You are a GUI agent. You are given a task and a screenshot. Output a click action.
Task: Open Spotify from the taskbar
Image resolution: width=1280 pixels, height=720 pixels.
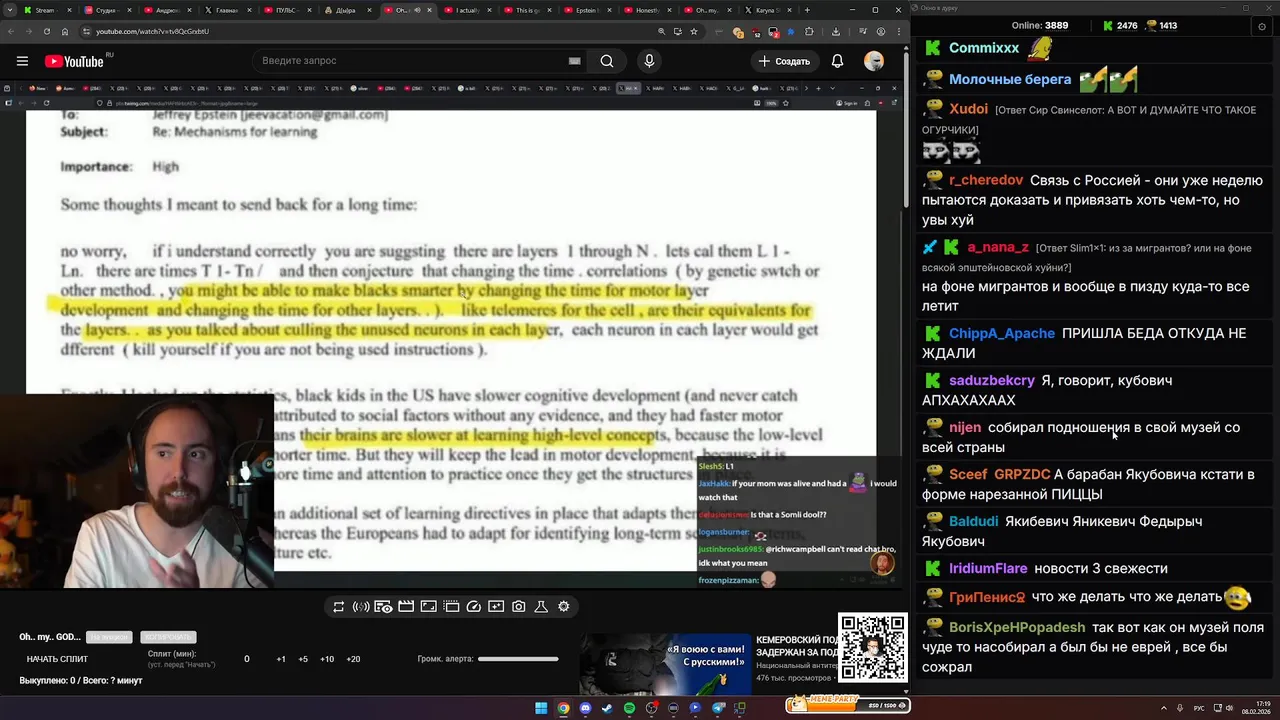(x=629, y=708)
